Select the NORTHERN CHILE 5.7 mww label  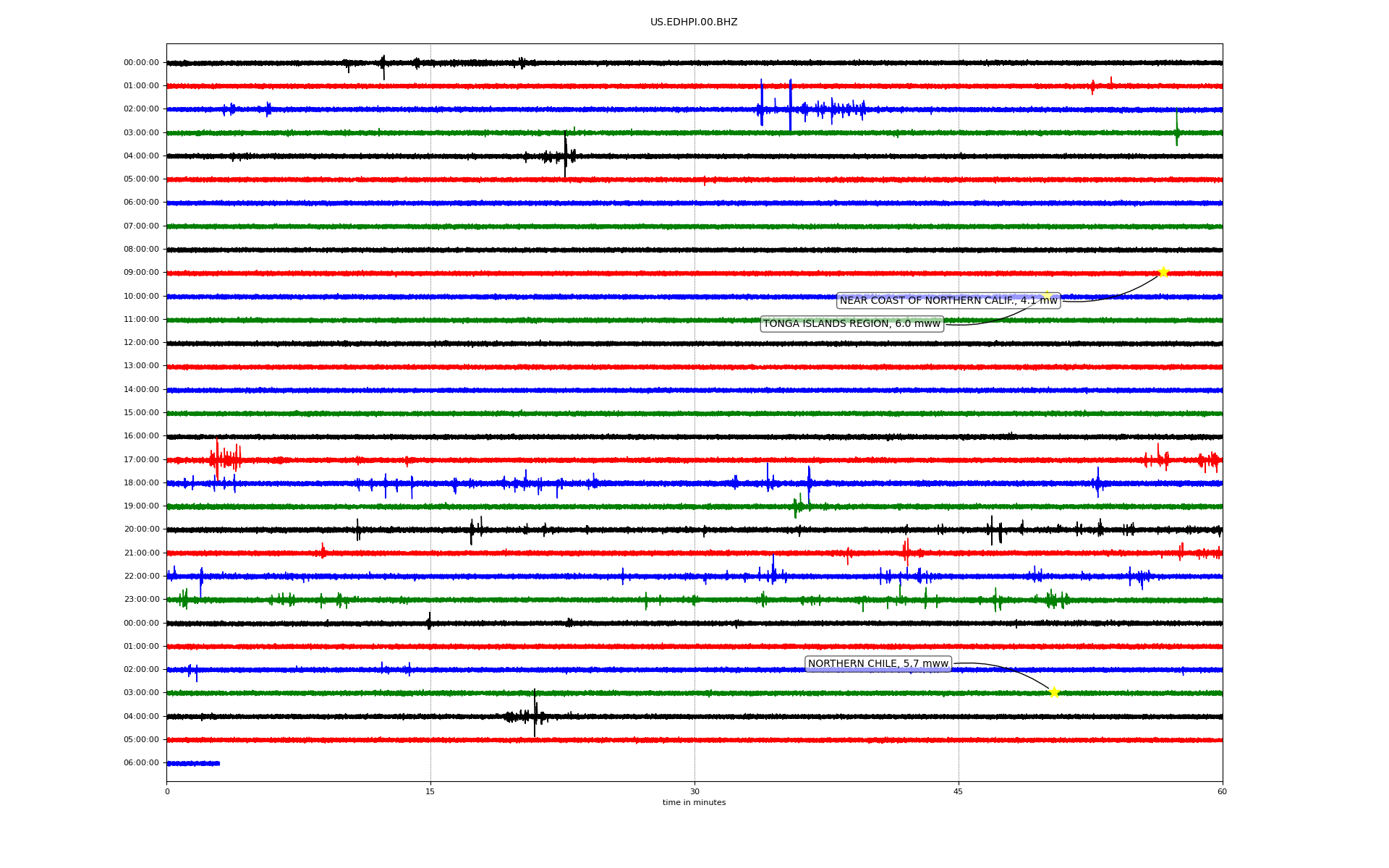878,664
